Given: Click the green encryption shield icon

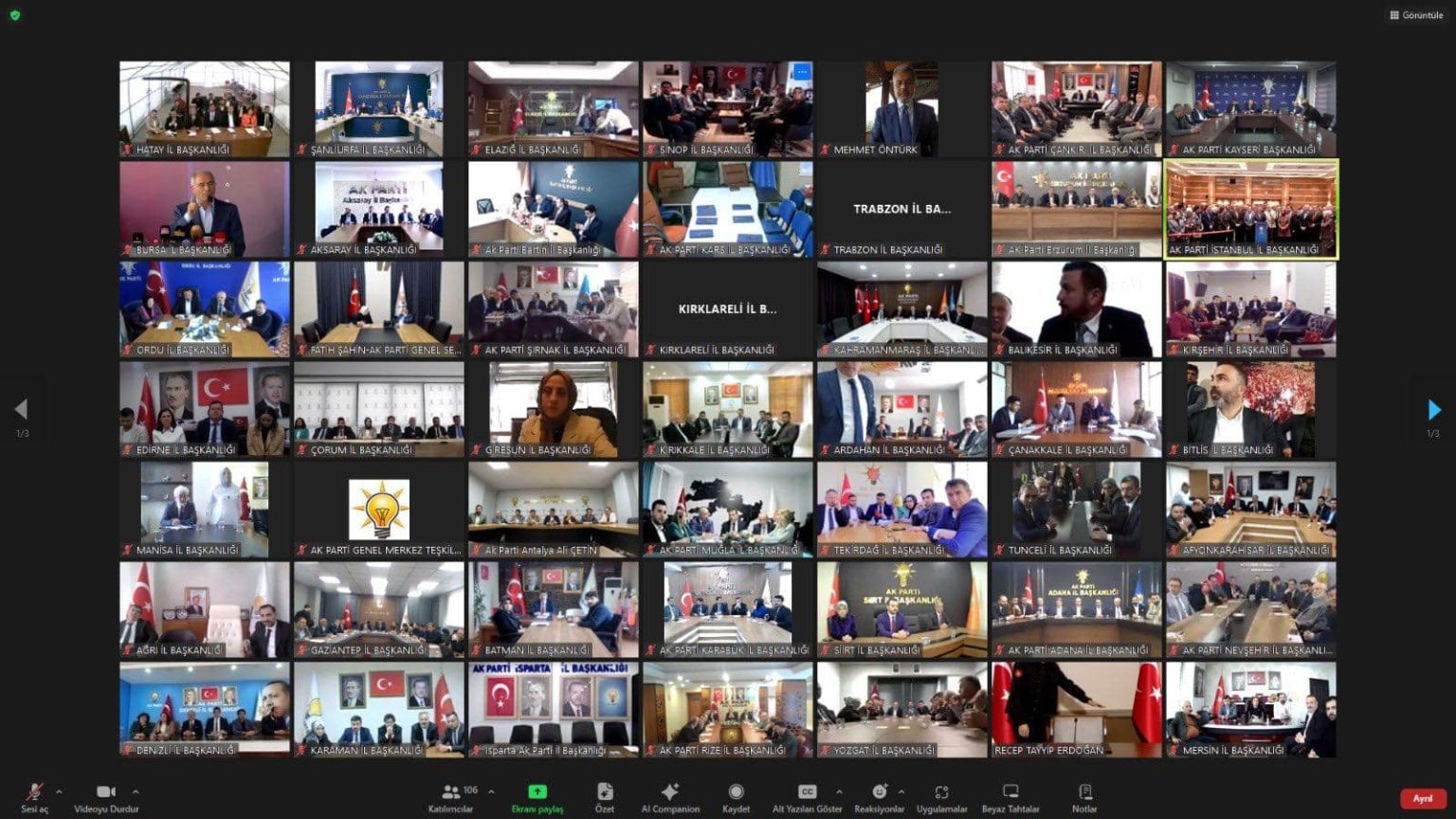Looking at the screenshot, I should [14, 15].
